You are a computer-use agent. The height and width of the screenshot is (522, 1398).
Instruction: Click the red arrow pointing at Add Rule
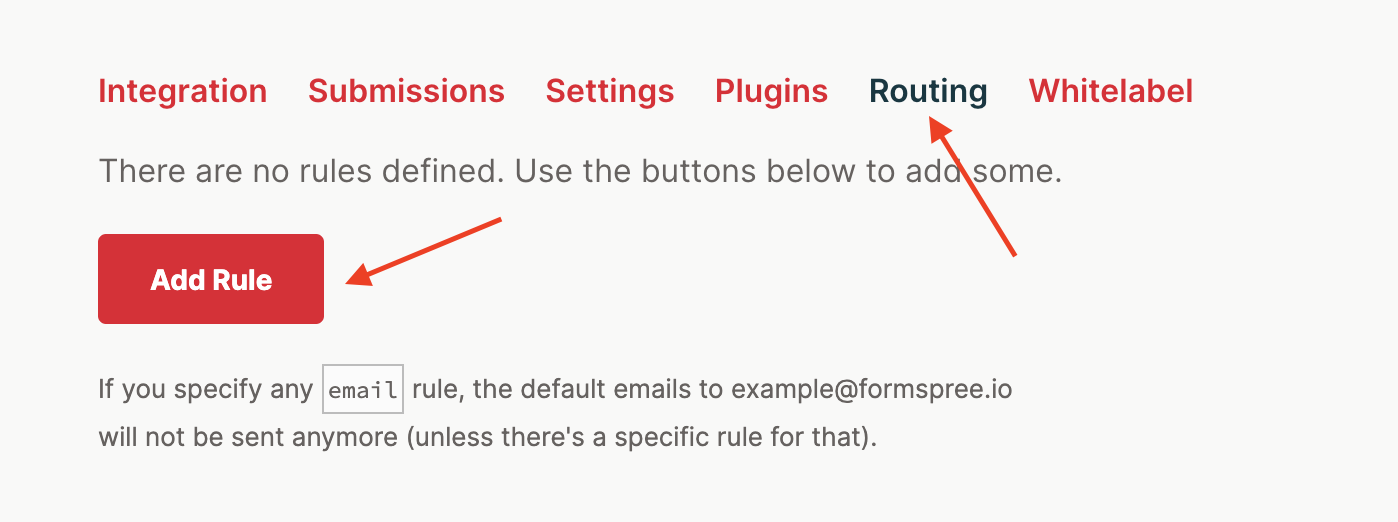423,251
